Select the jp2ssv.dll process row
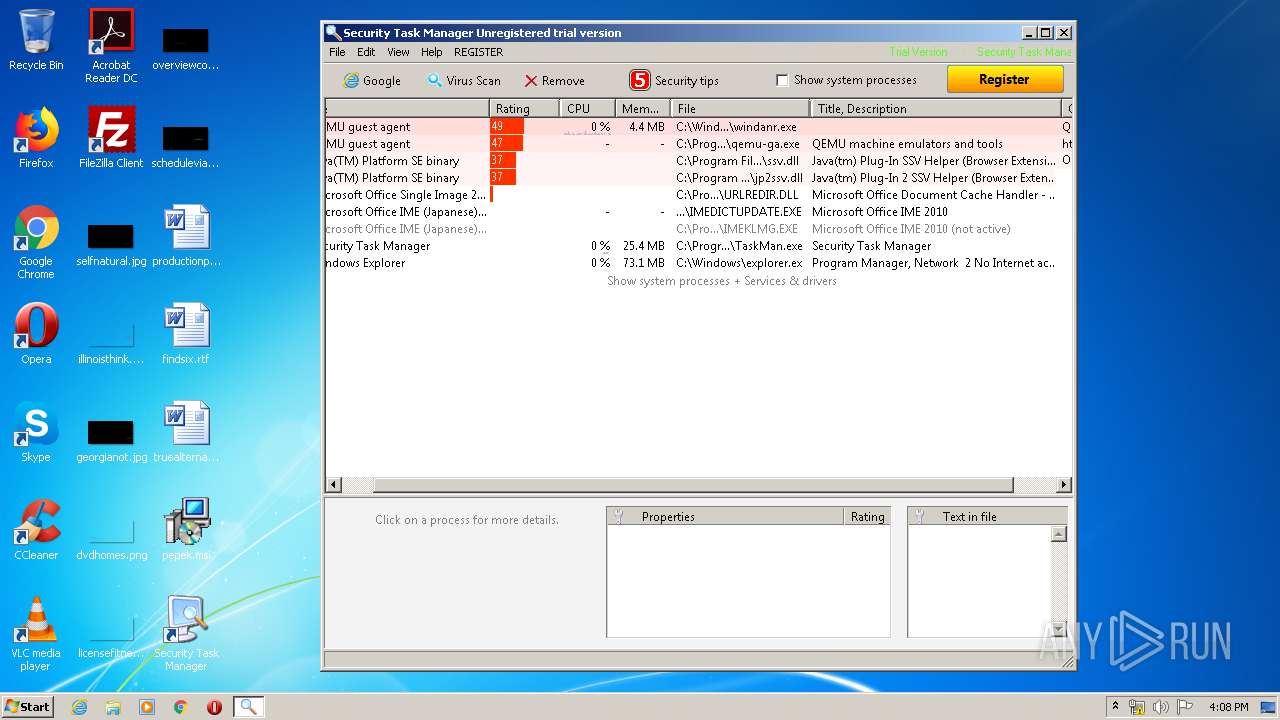Screen dimensions: 1280x720 (x=698, y=178)
